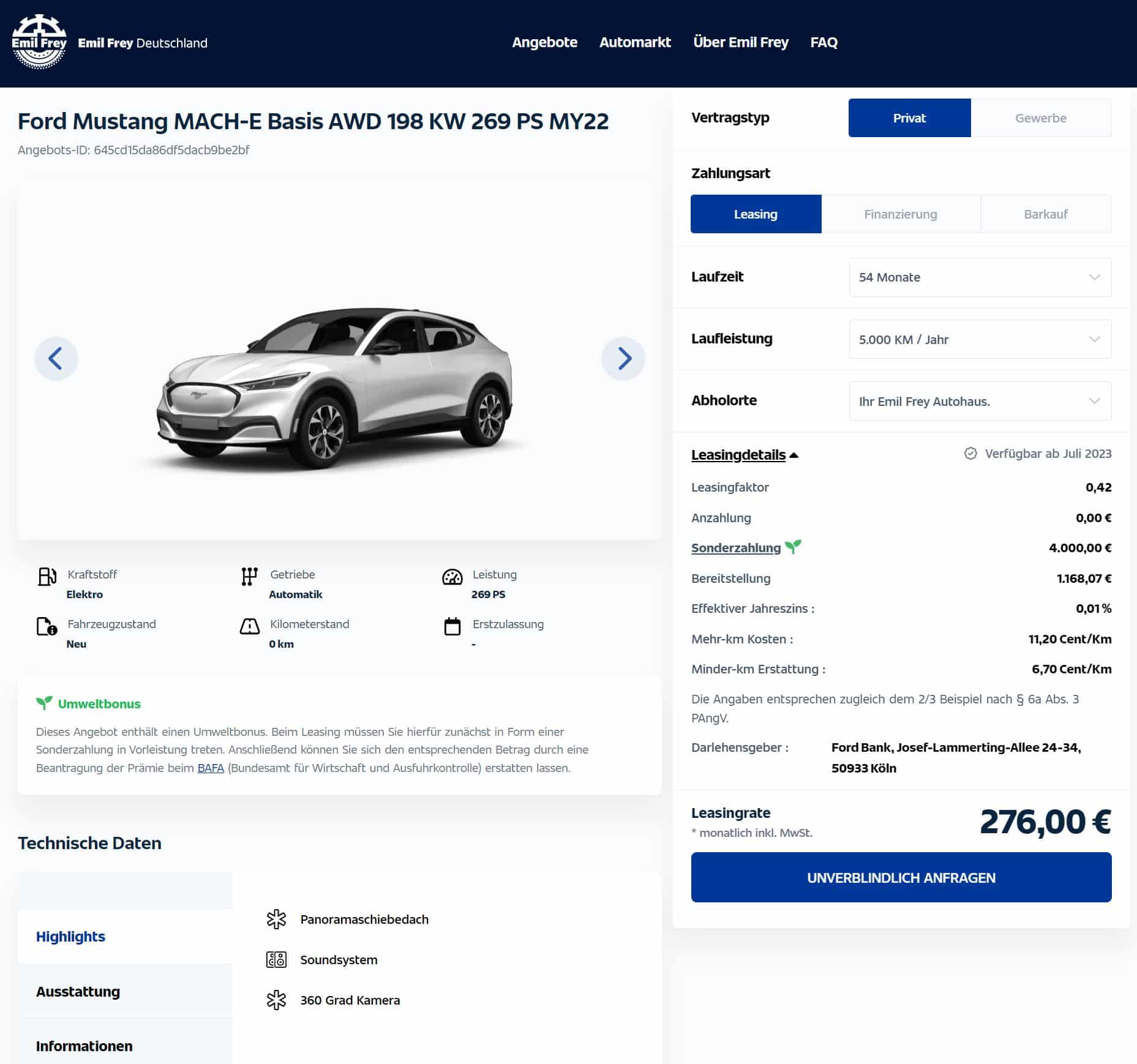Image resolution: width=1137 pixels, height=1064 pixels.
Task: Click the leaf icon beside Sonderzahlung
Action: (793, 546)
